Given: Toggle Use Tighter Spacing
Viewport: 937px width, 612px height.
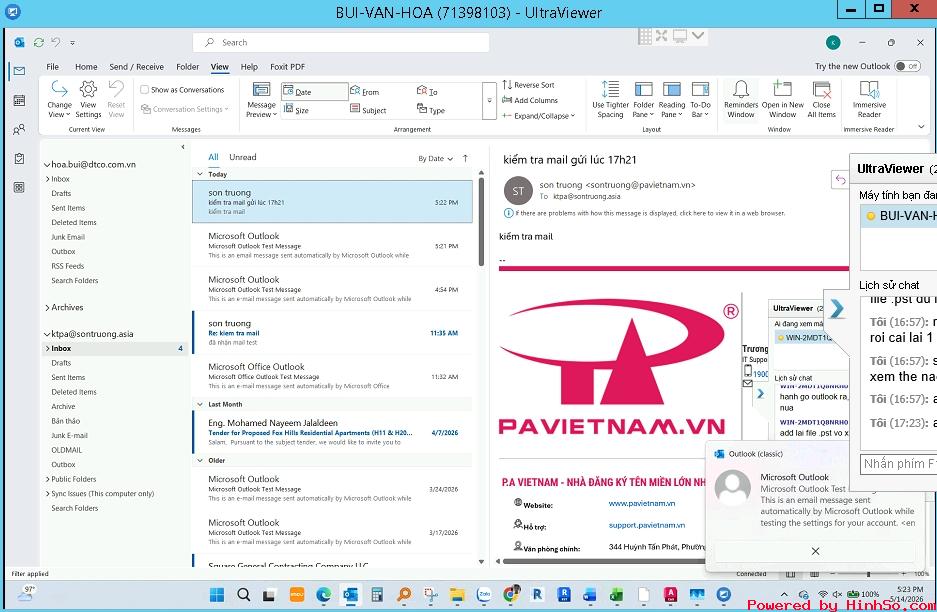Looking at the screenshot, I should tap(610, 99).
